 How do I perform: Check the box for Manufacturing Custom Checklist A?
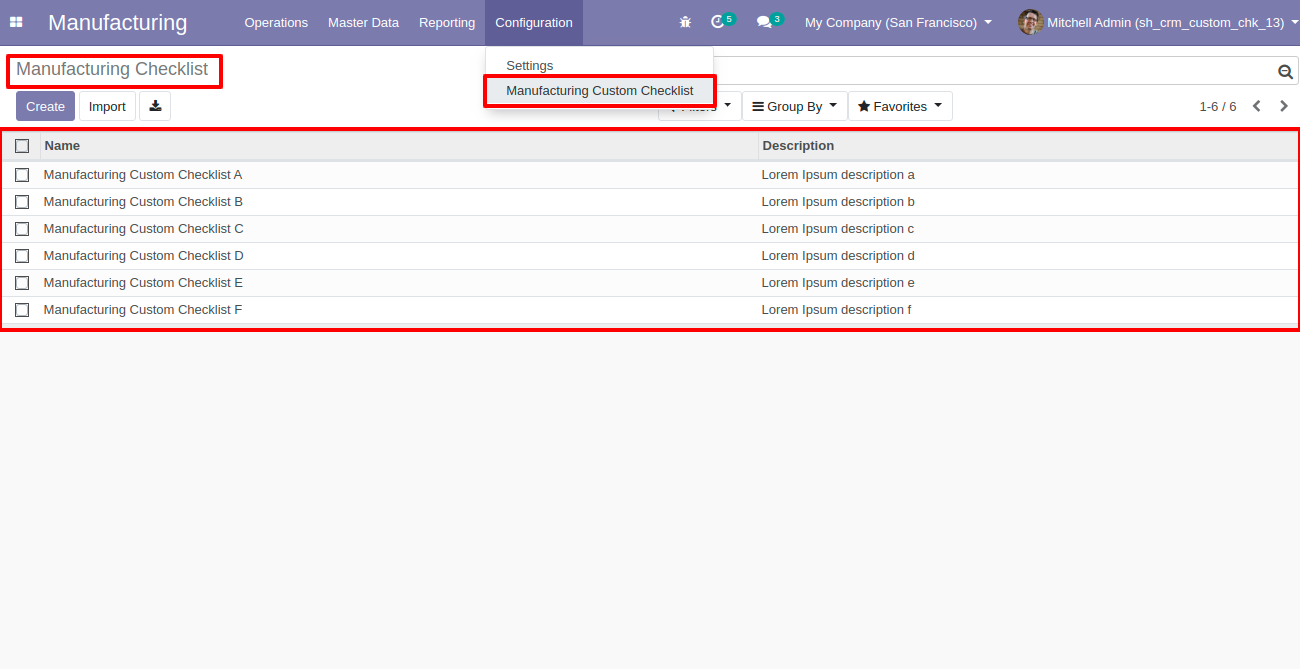[x=22, y=175]
